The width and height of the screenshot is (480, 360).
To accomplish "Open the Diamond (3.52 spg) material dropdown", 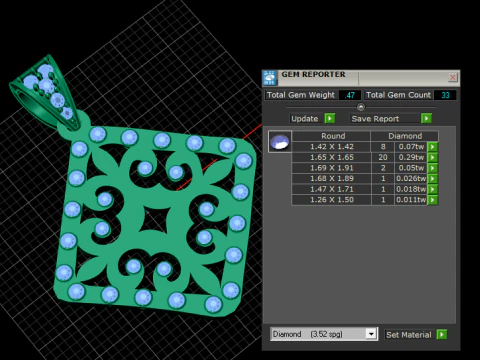I will [371, 334].
